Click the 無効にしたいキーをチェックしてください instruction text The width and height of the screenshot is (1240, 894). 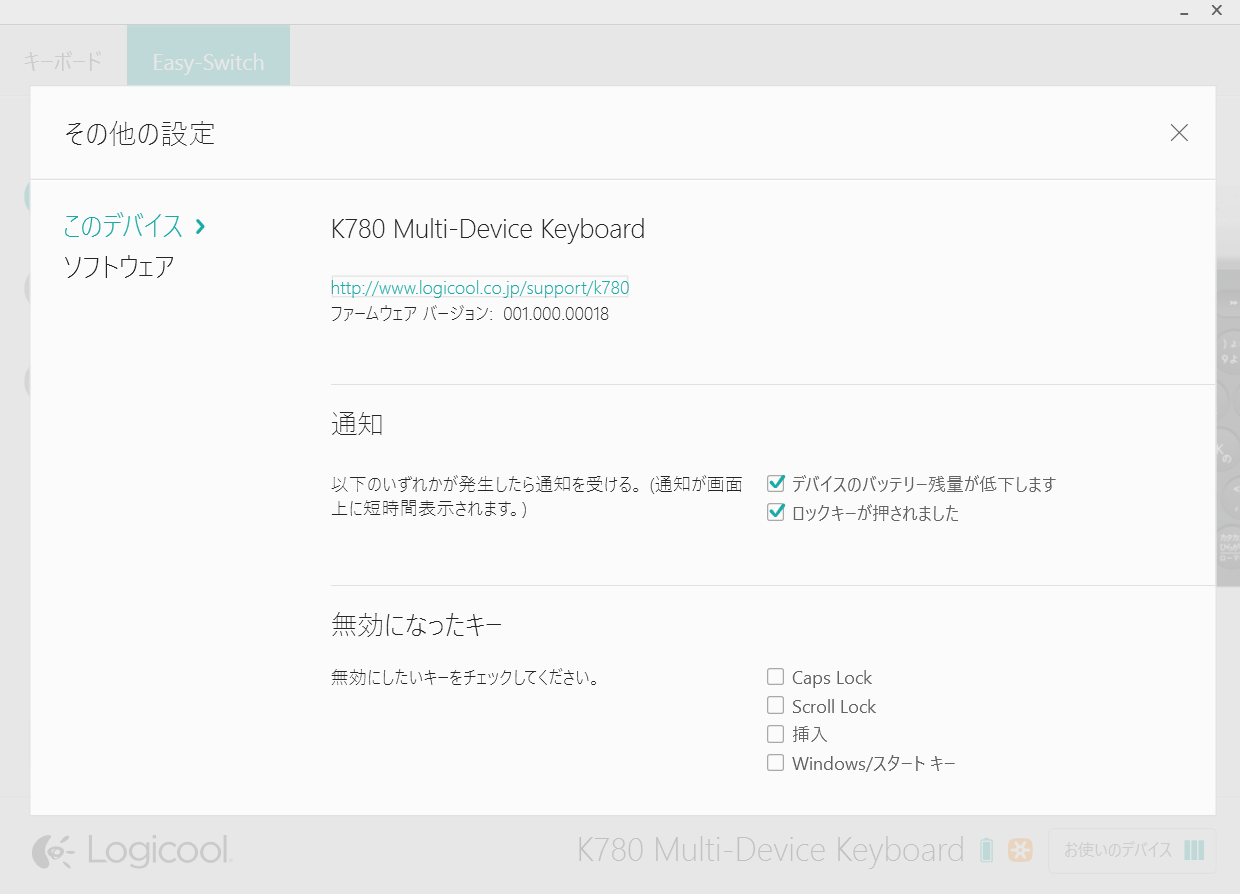[x=465, y=678]
